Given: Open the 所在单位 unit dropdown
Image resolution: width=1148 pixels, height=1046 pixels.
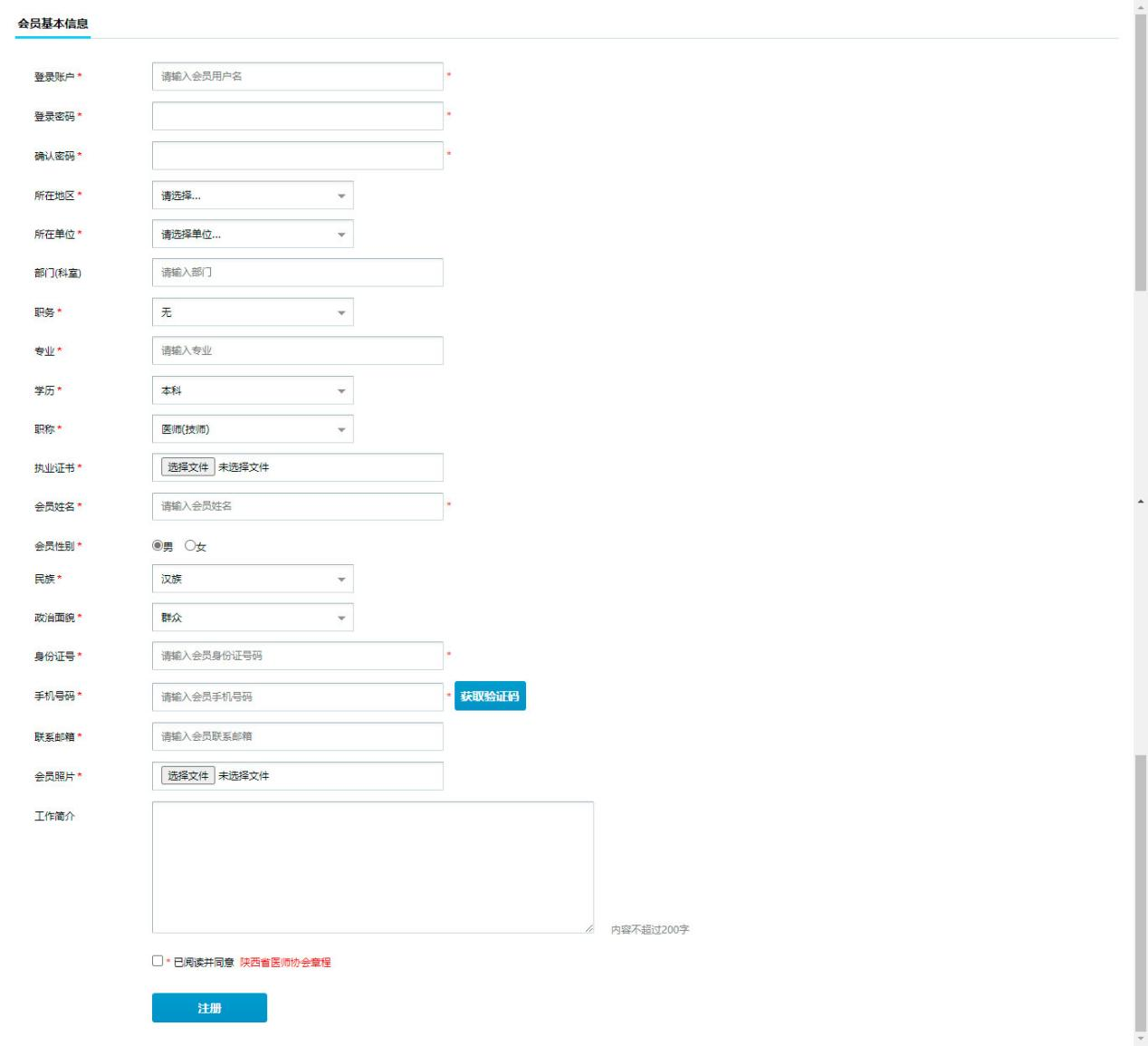Looking at the screenshot, I should click(253, 235).
